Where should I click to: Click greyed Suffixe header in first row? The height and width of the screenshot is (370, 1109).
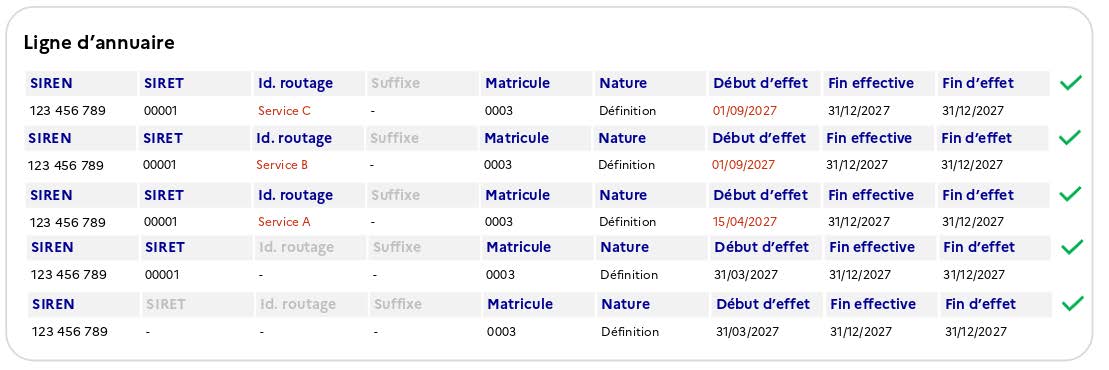[395, 83]
